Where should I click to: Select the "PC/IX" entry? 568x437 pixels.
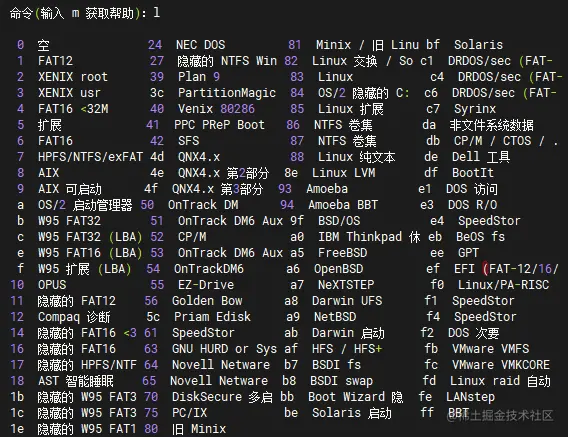pyautogui.click(x=189, y=413)
